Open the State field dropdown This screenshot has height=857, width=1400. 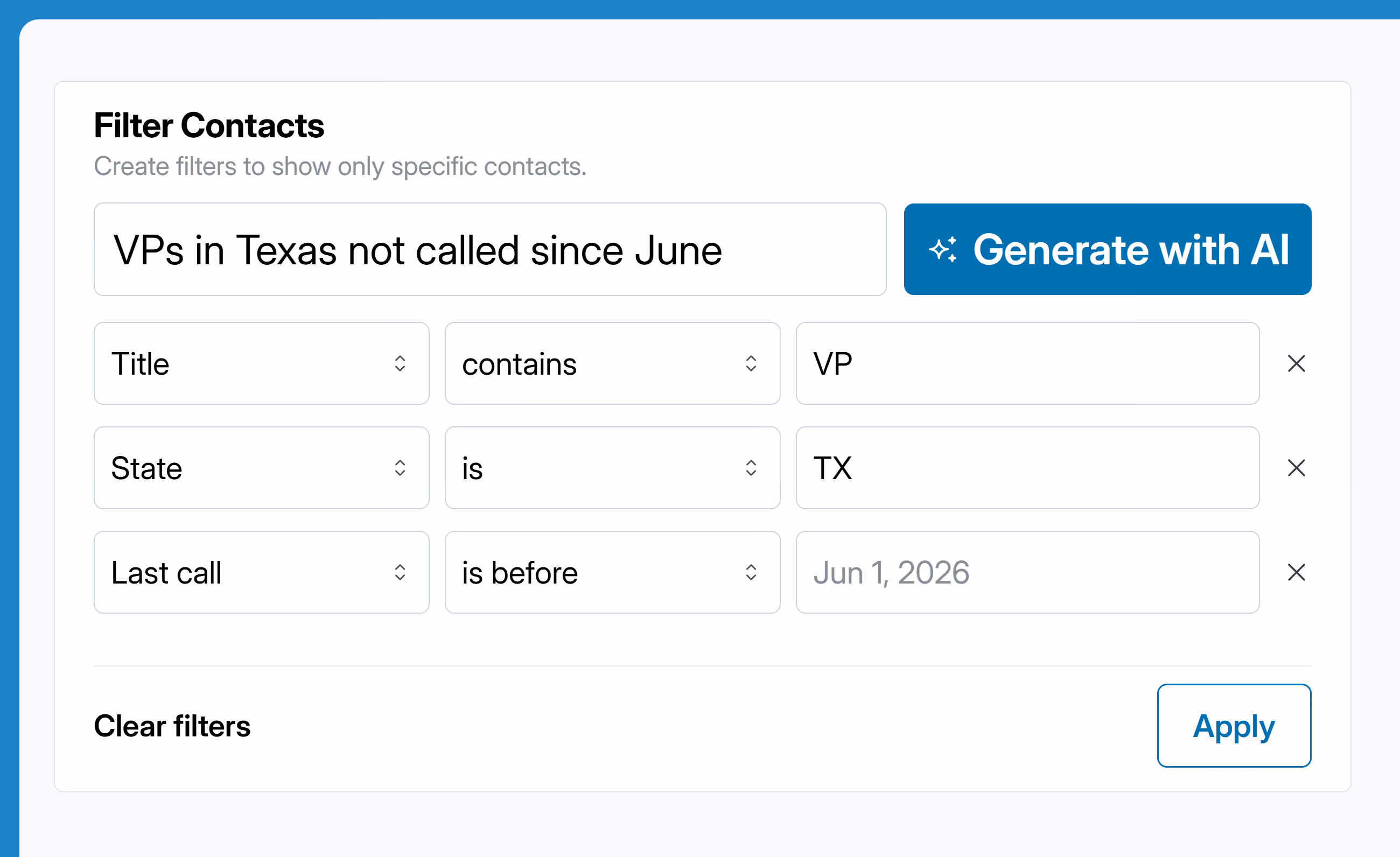pos(261,468)
